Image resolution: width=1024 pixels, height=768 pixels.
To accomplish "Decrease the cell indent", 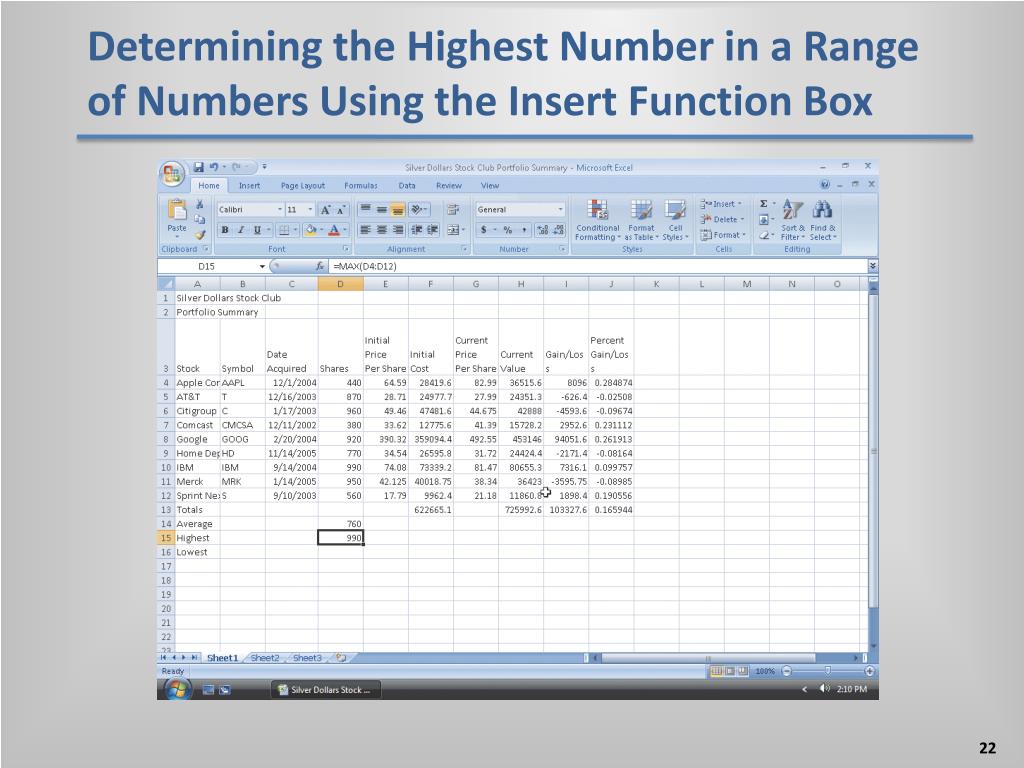I will 417,230.
